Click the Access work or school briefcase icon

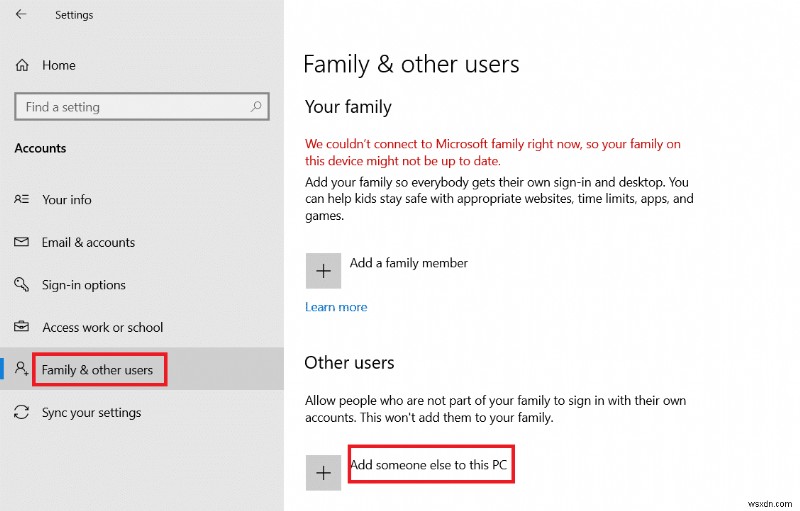(22, 328)
